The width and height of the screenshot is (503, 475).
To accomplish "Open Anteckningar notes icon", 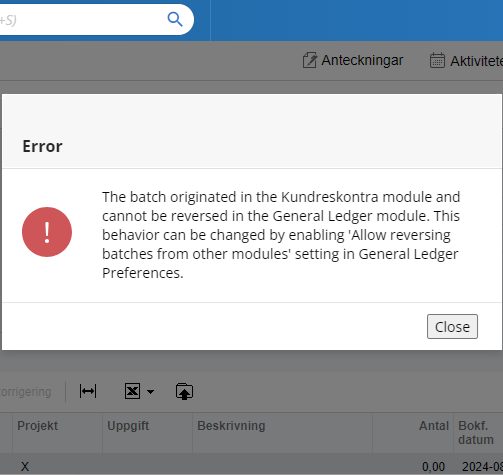I will coord(309,60).
